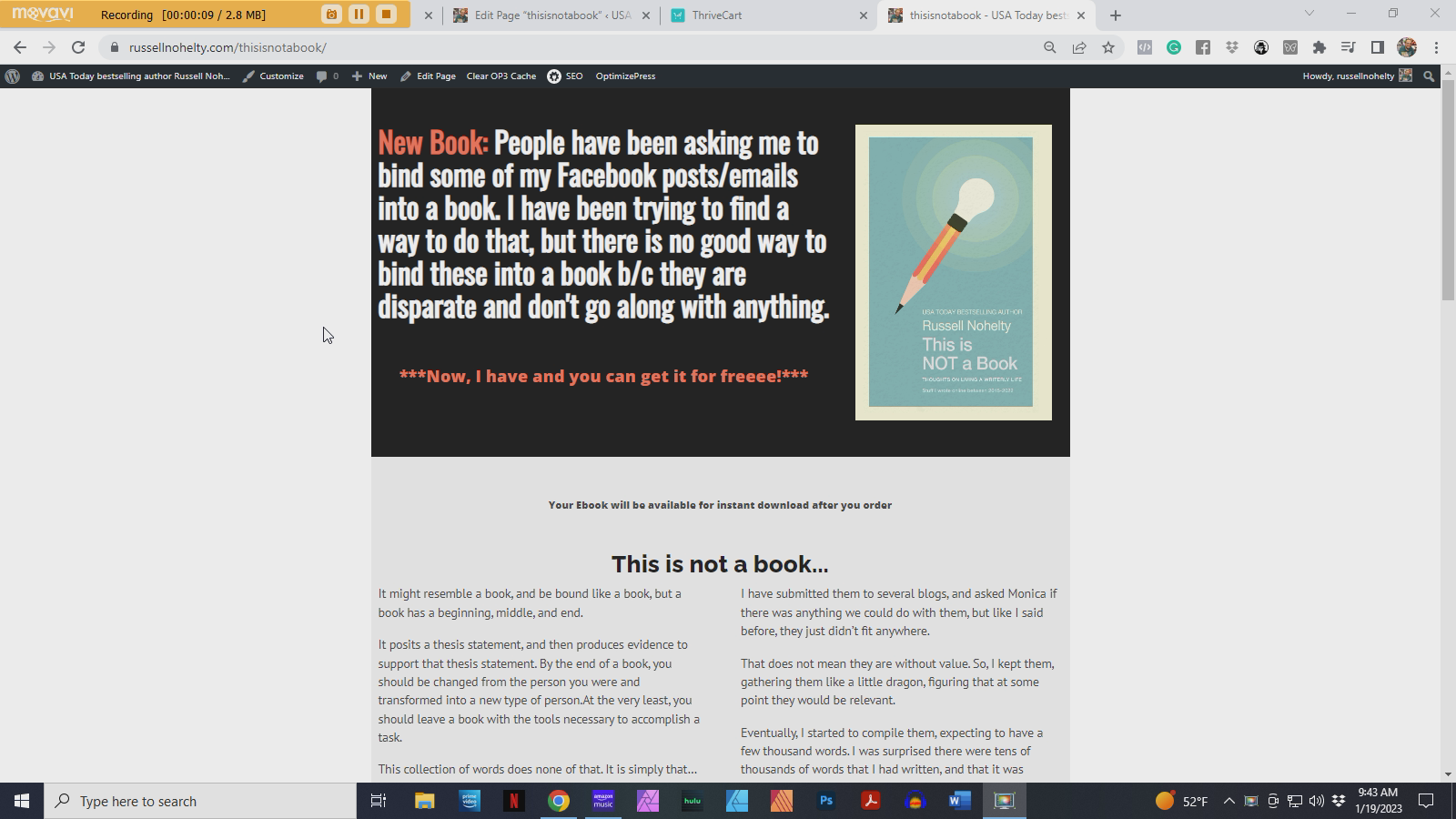
Task: Open the Grammarly extension
Action: tap(1174, 47)
